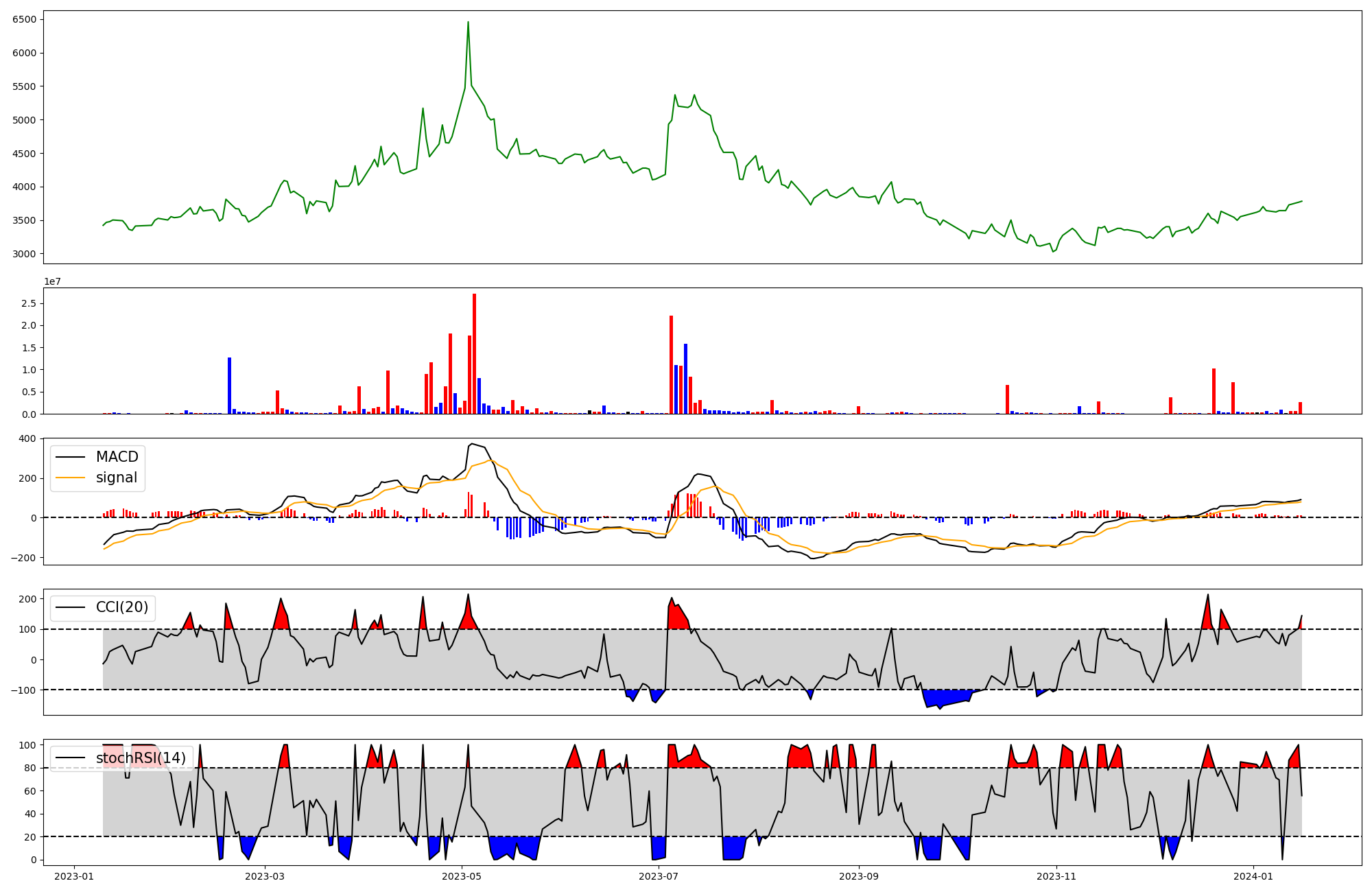The width and height of the screenshot is (1372, 892).
Task: Click the highest peak of green price line
Action: click(x=468, y=23)
